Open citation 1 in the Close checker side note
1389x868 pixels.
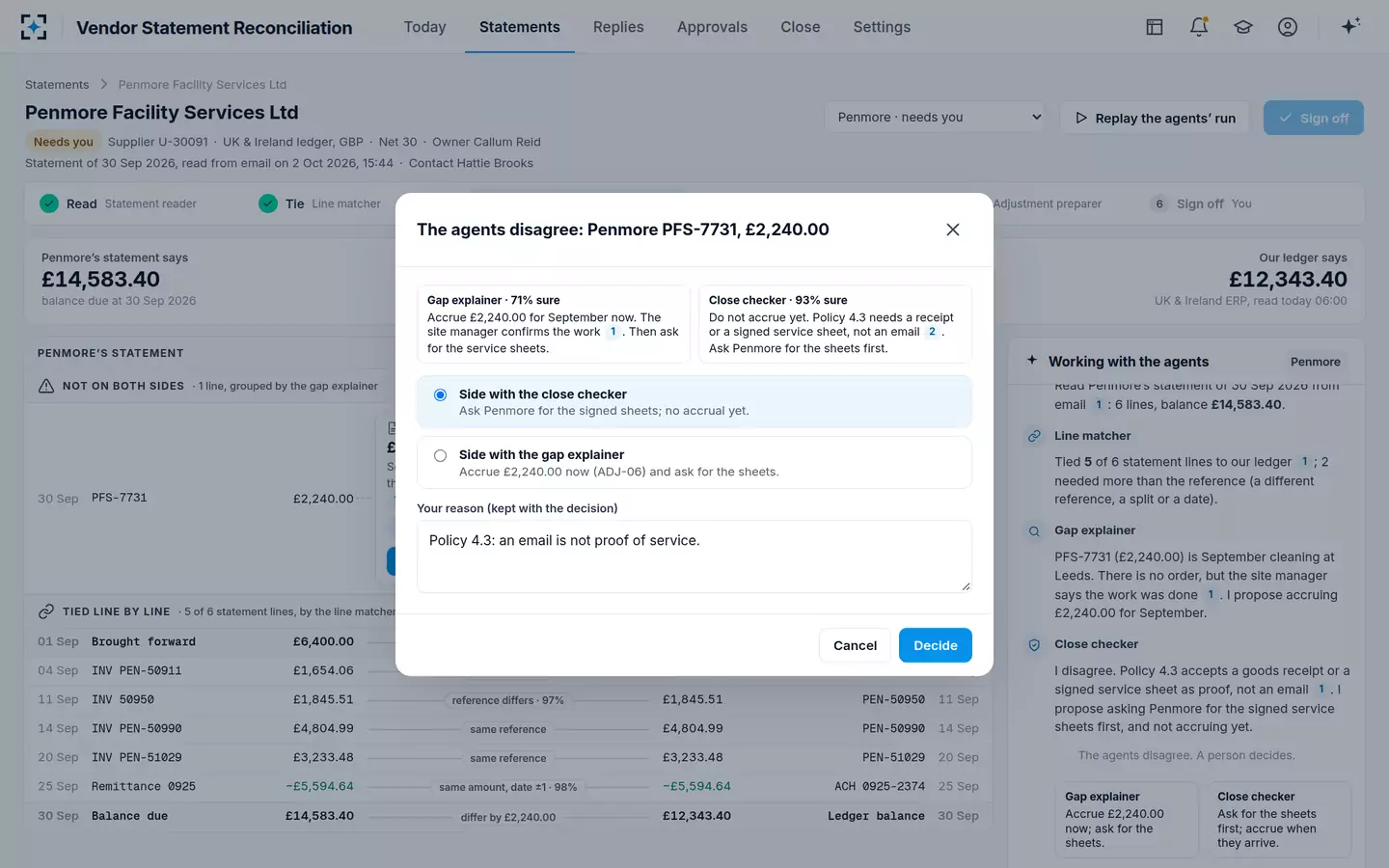1321,690
